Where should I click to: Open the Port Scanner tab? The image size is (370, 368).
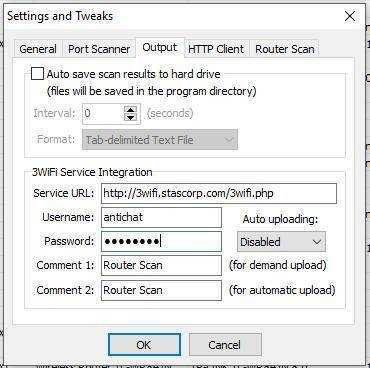point(99,49)
